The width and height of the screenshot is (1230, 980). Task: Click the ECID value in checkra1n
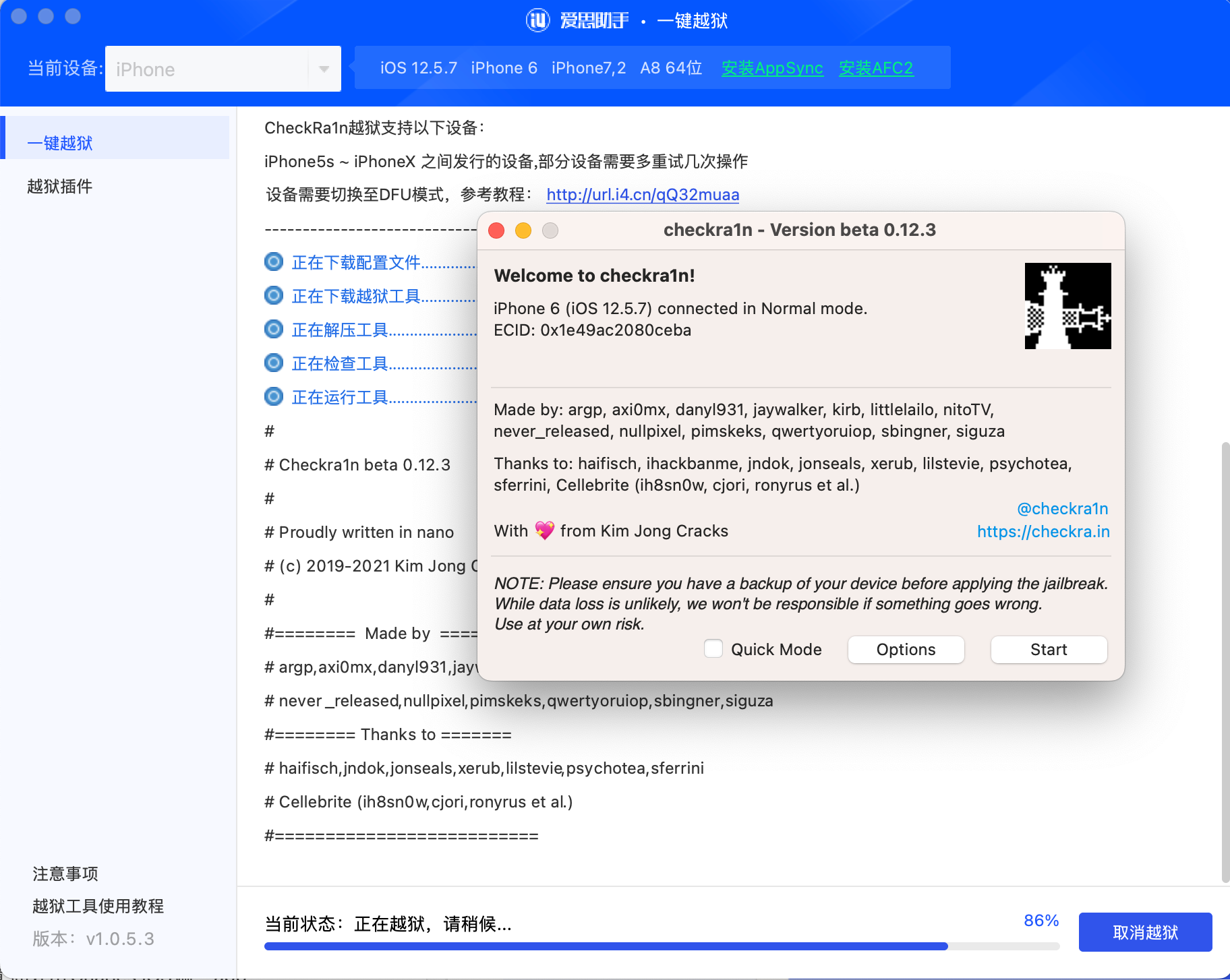pos(616,330)
